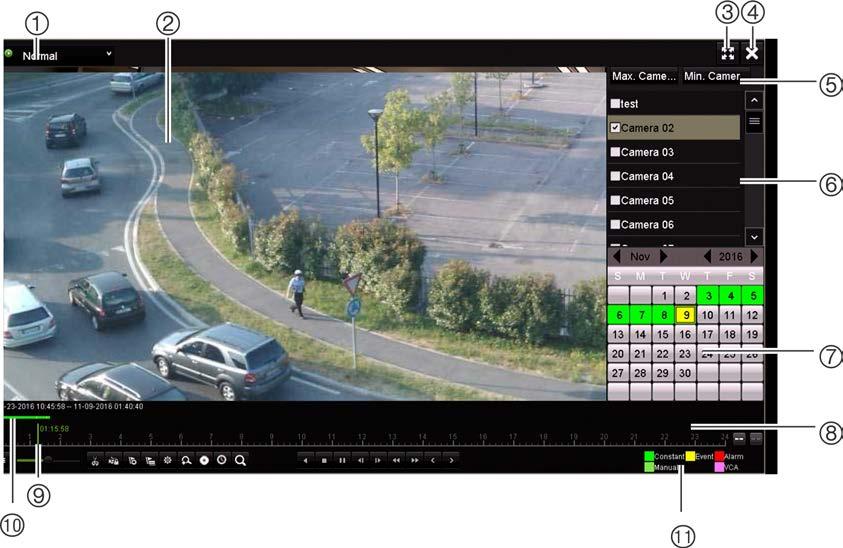Click the gear icon in playback toolbar
This screenshot has width=843, height=548.
[168, 460]
